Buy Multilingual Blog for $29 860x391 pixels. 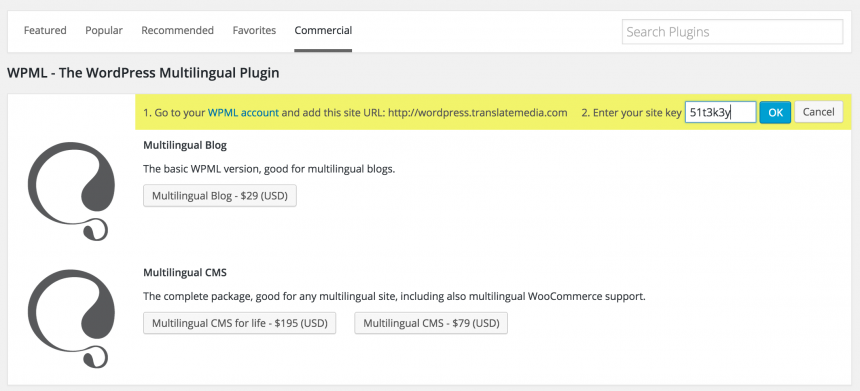[x=219, y=196]
